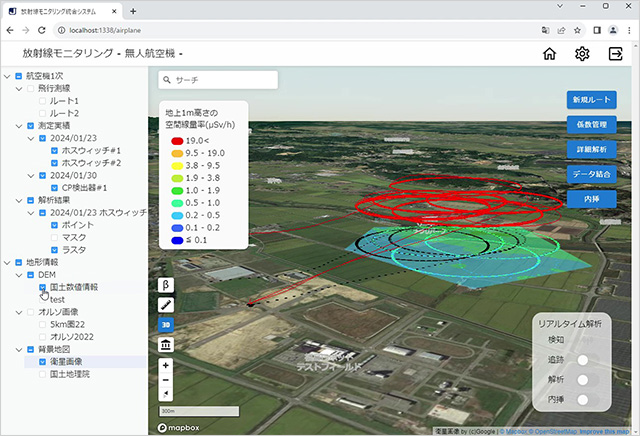Open データ結合 from the right panel
640x436 pixels.
[x=590, y=174]
